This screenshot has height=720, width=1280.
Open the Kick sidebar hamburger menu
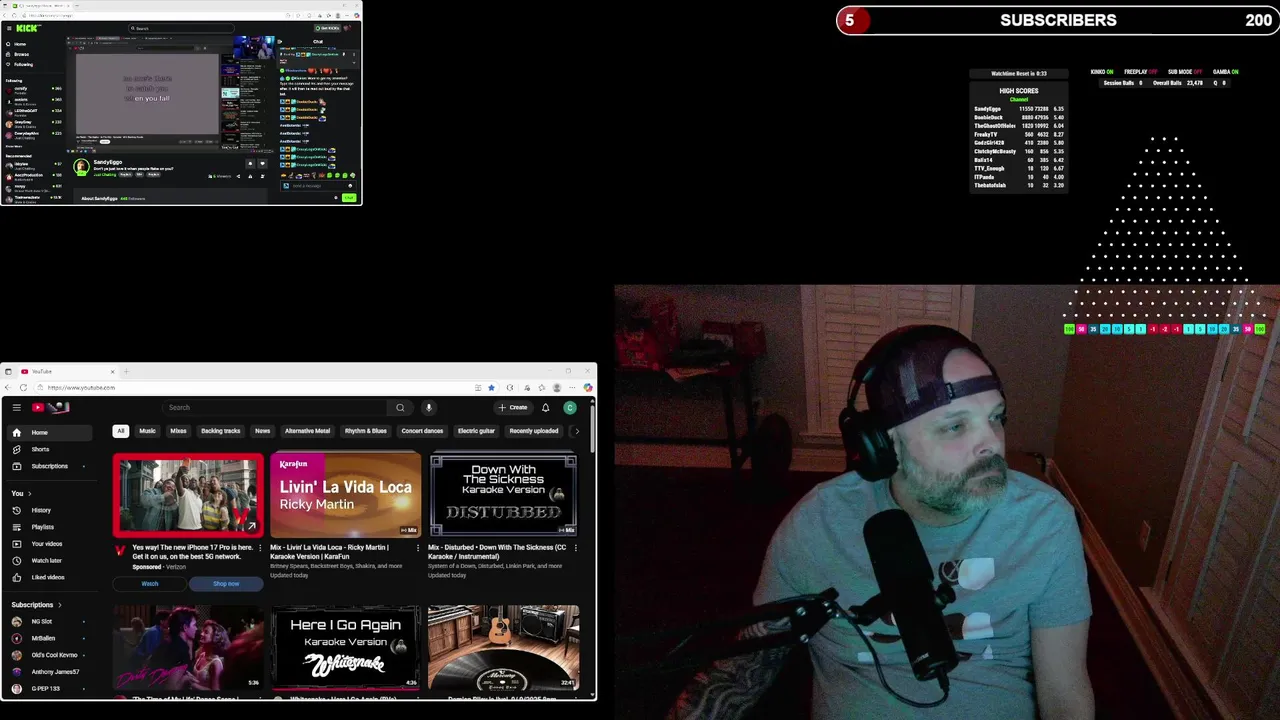(x=7, y=28)
